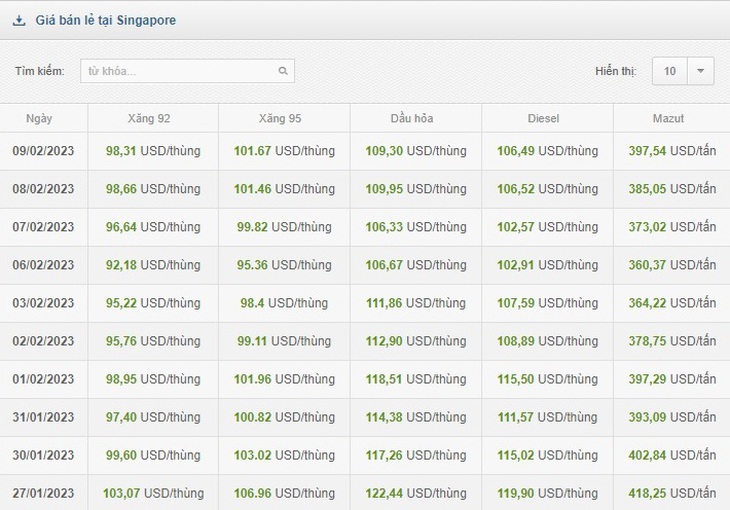This screenshot has width=730, height=510.
Task: Select the date cell 09/02/2023
Action: [43, 151]
